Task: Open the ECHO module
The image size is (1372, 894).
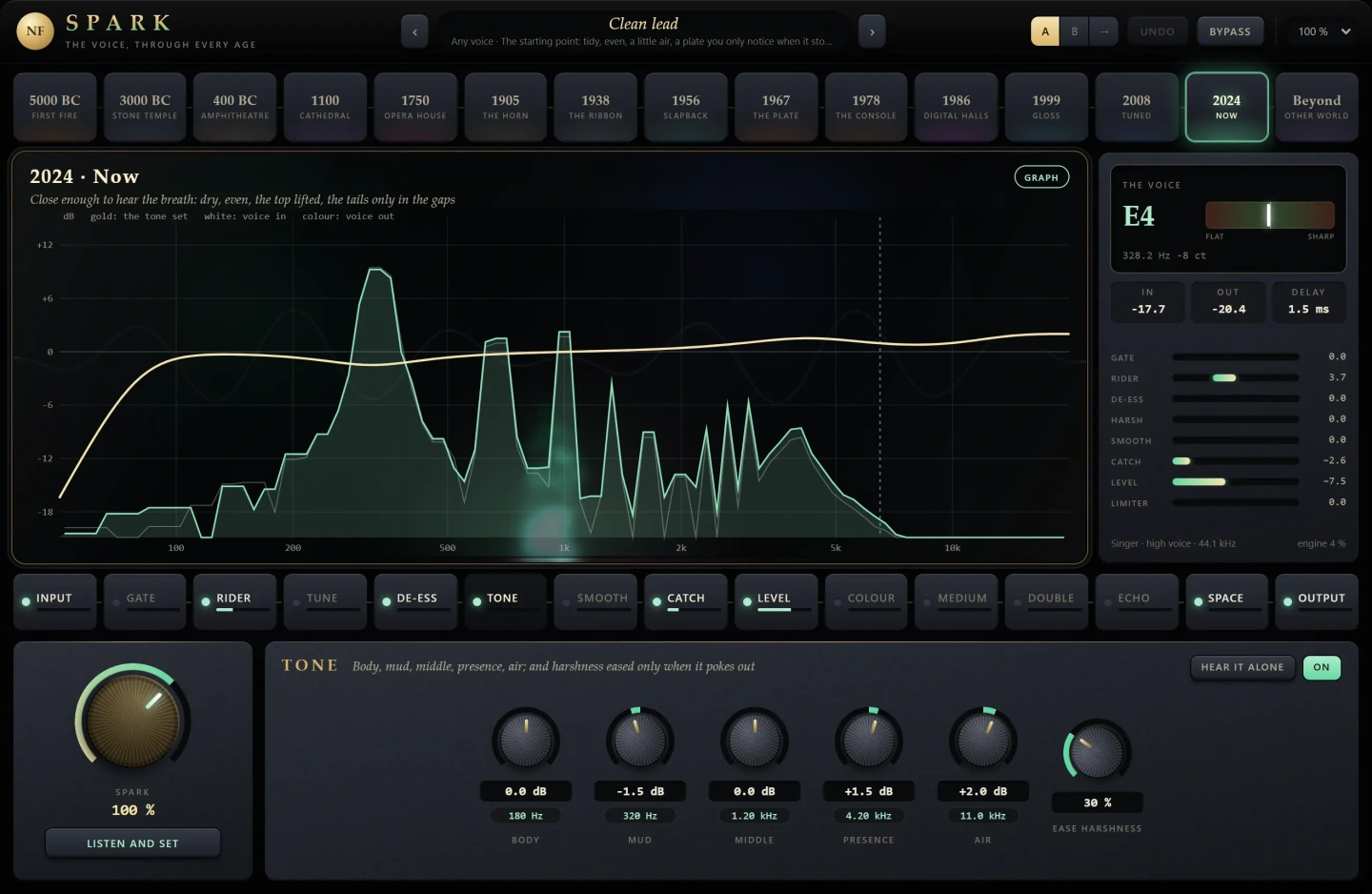Action: tap(1137, 600)
